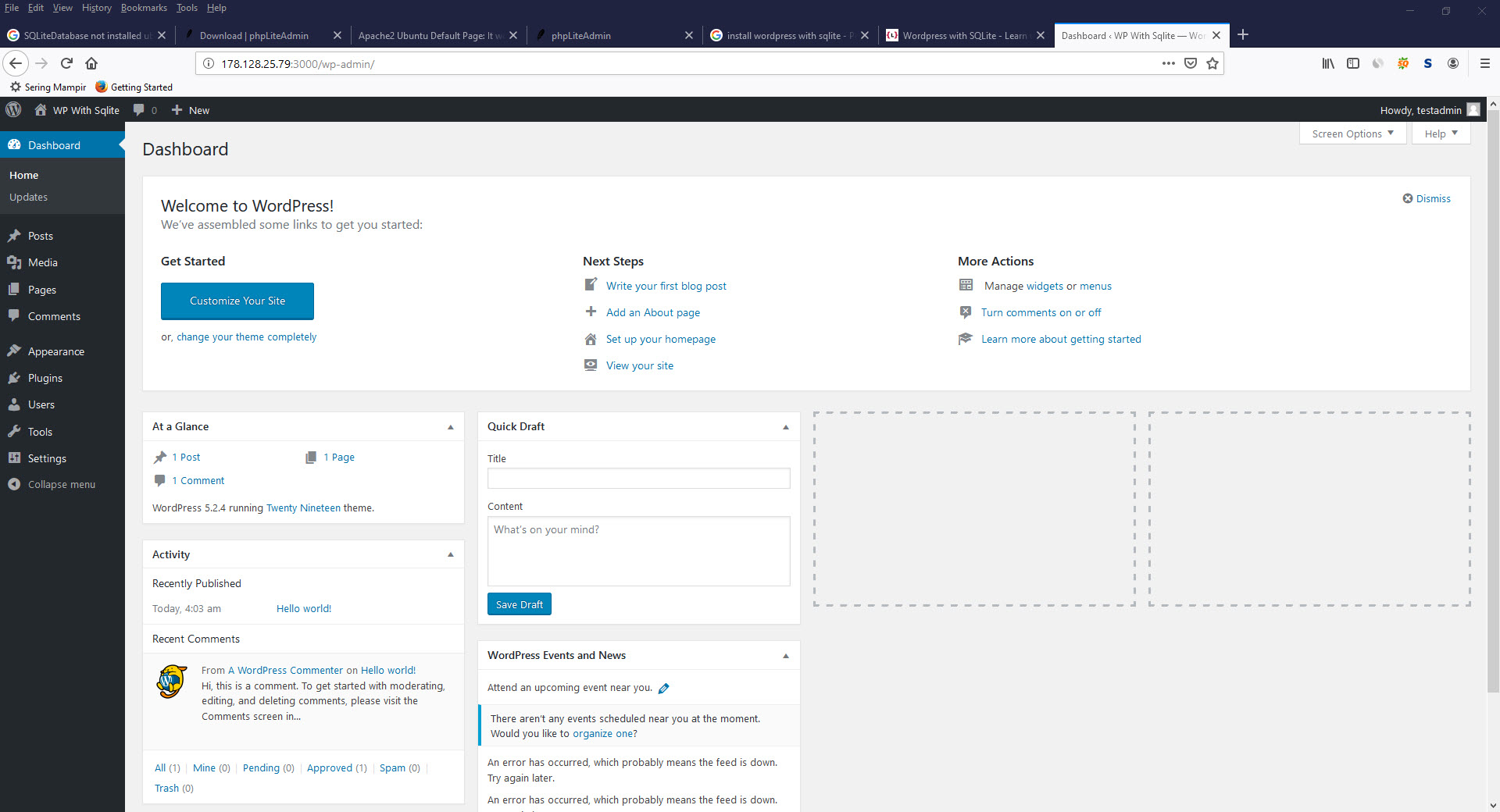Open the Bookmarks menu
This screenshot has height=812, width=1500.
coord(144,8)
